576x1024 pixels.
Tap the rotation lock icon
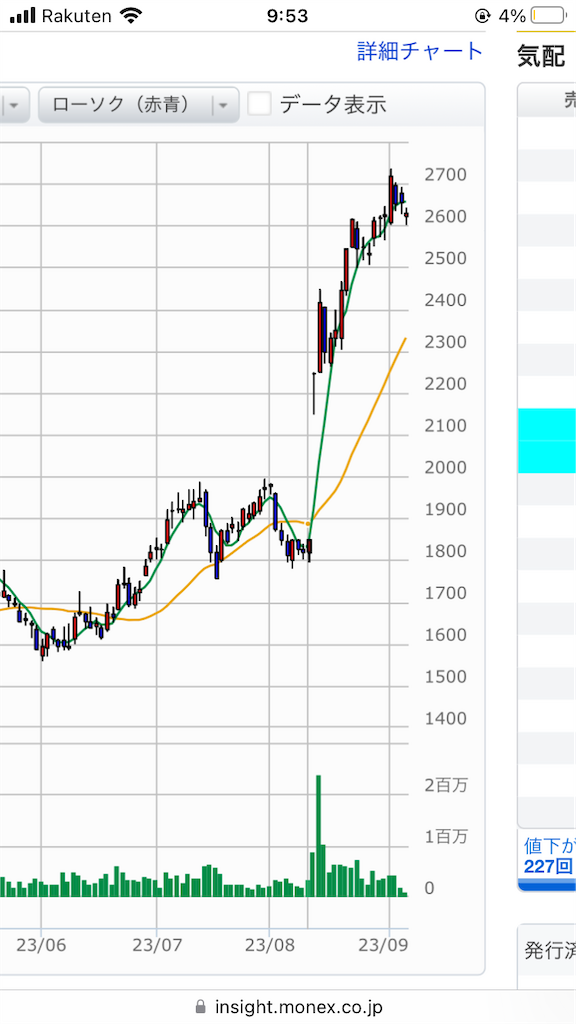483,16
